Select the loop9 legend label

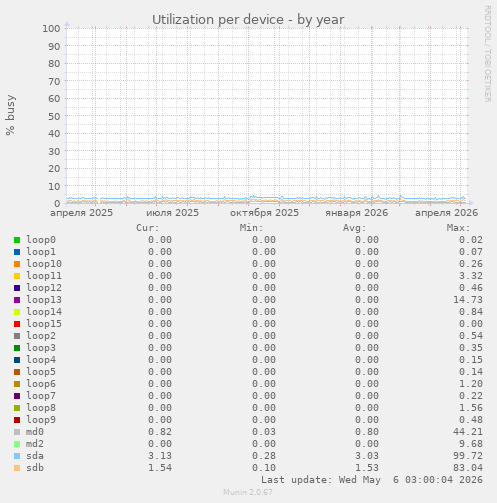pyautogui.click(x=41, y=420)
